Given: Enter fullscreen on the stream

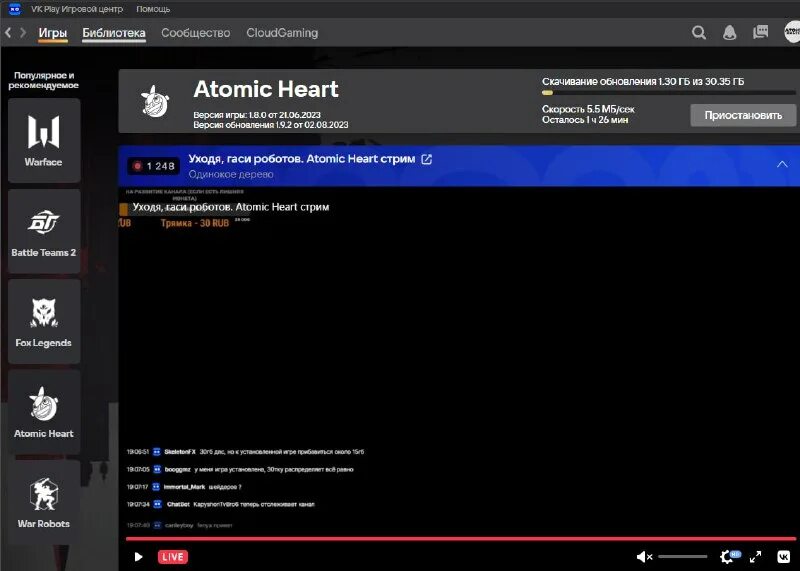Looking at the screenshot, I should click(x=756, y=557).
